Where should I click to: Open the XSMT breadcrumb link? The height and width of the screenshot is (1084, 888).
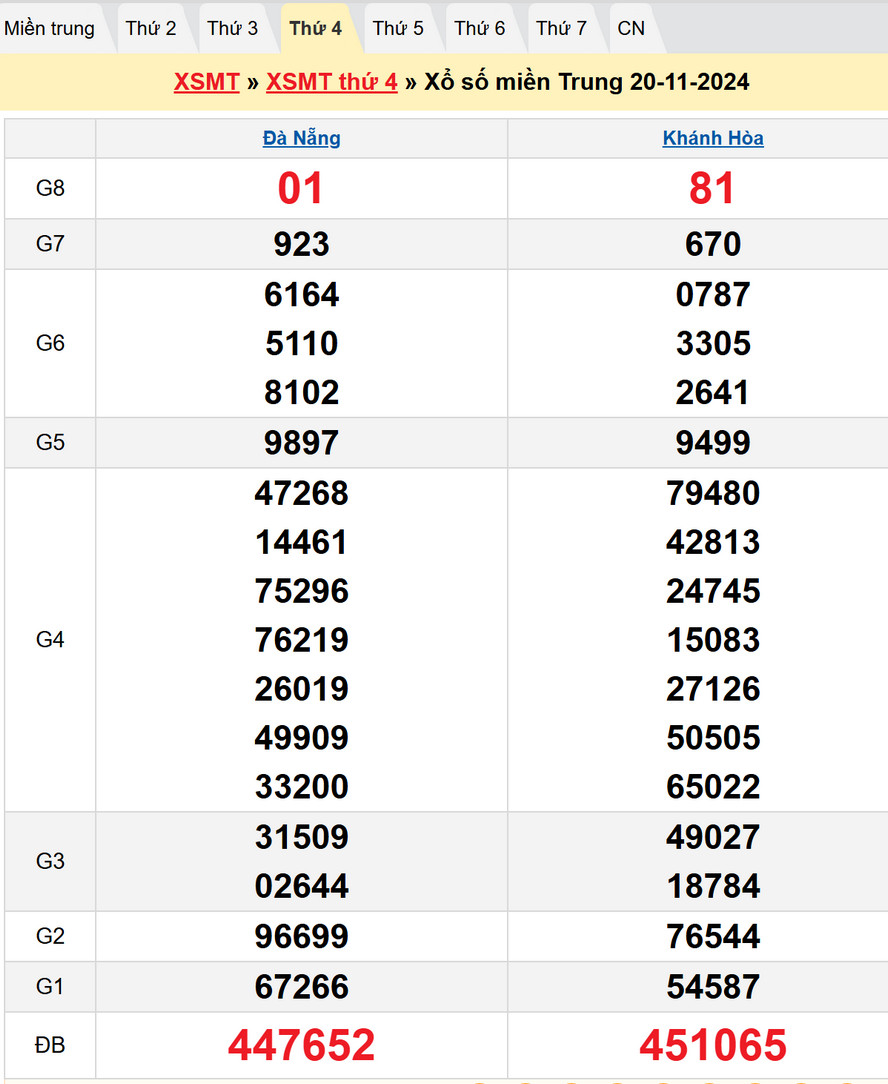[206, 82]
